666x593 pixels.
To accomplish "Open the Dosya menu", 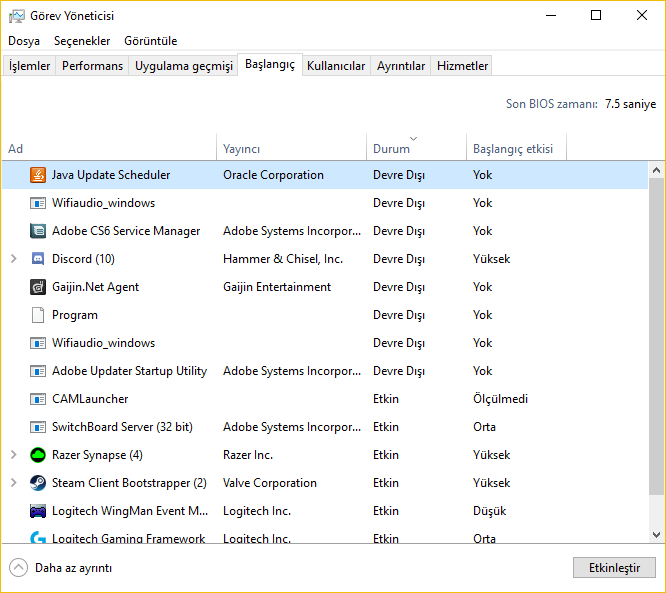I will 24,41.
